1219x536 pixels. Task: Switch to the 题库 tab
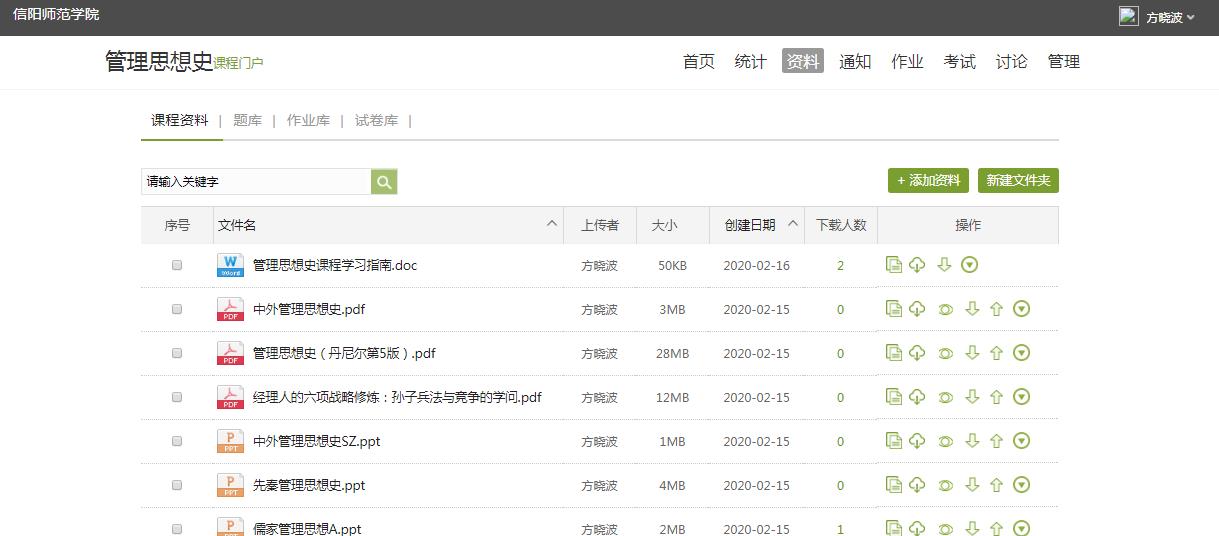(247, 120)
